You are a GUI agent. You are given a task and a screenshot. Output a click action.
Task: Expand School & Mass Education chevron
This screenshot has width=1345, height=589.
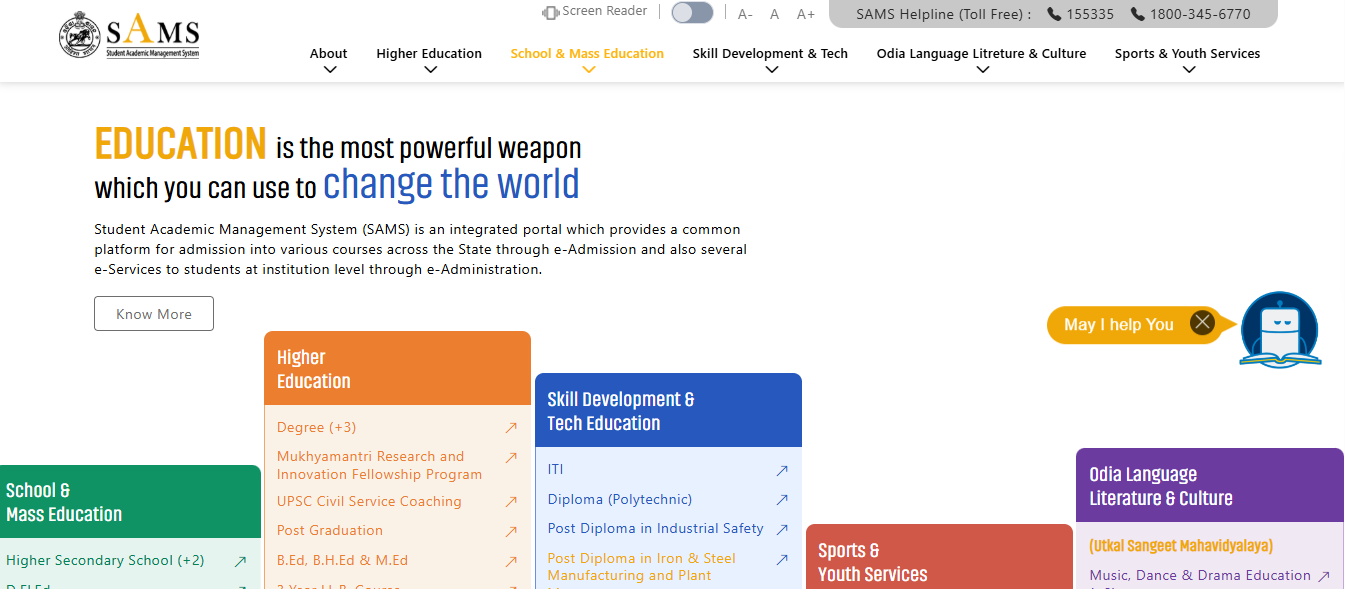click(x=588, y=70)
